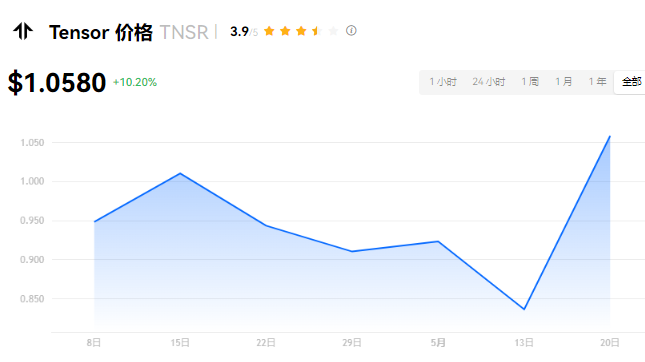Click the half-filled fourth star

(317, 31)
